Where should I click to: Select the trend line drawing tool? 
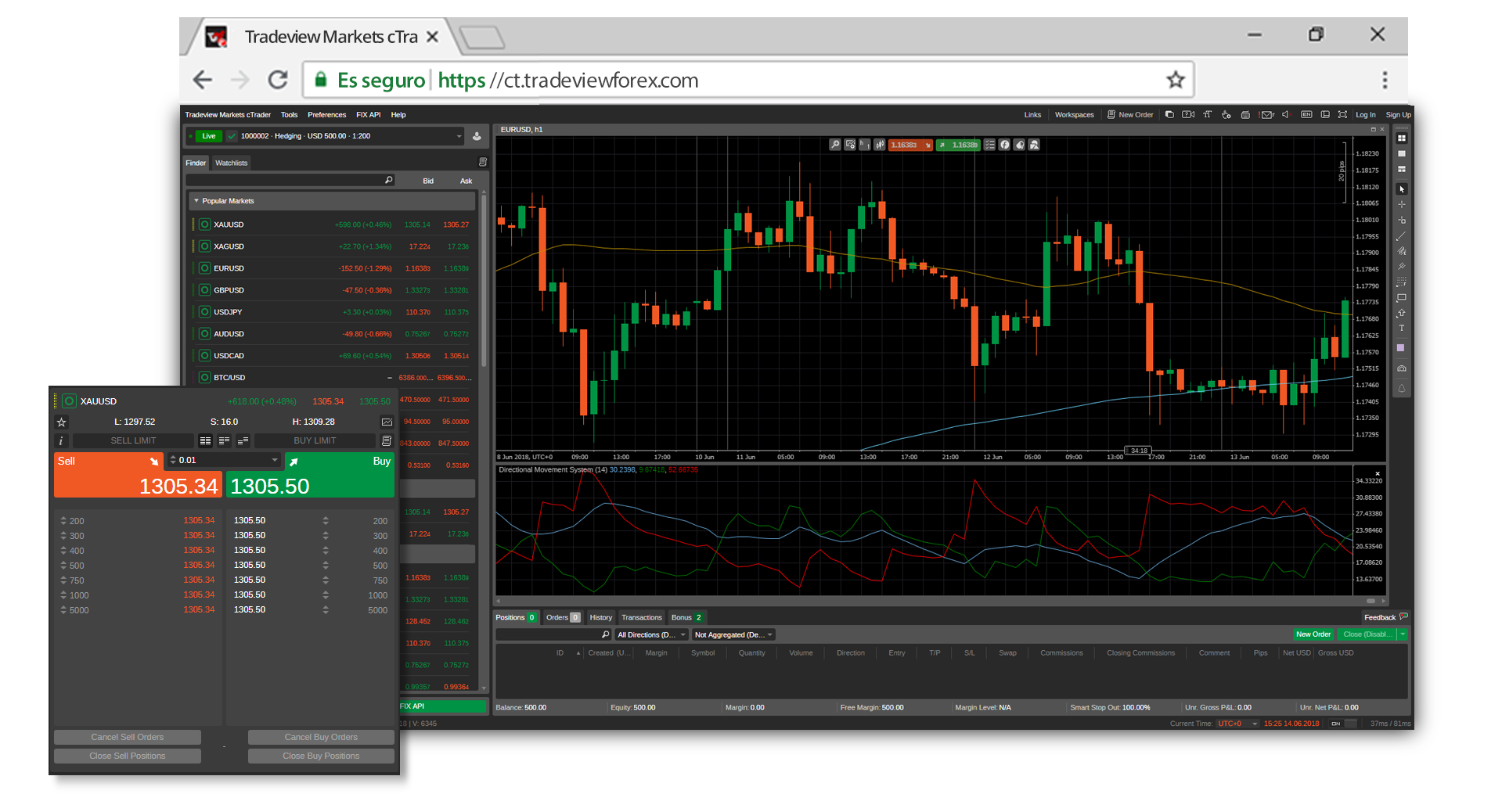pos(1401,235)
